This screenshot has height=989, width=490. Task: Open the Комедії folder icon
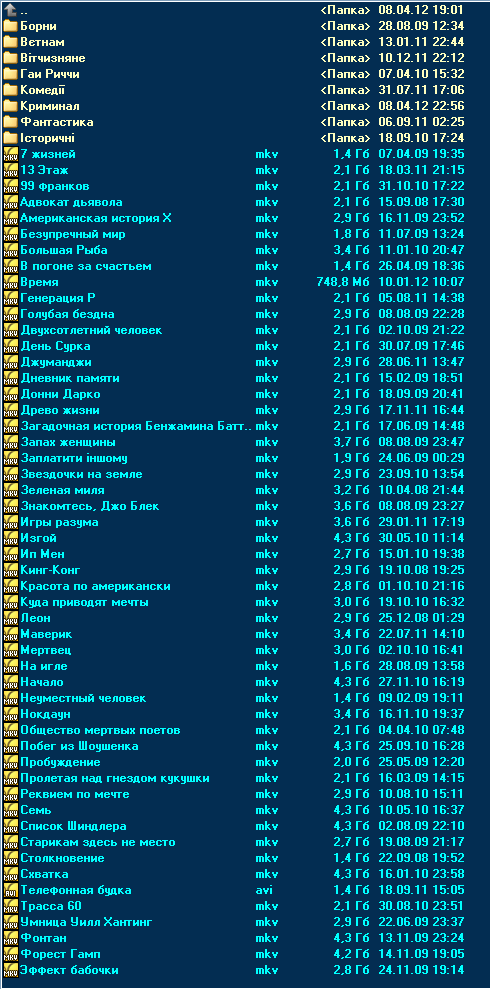[10, 90]
